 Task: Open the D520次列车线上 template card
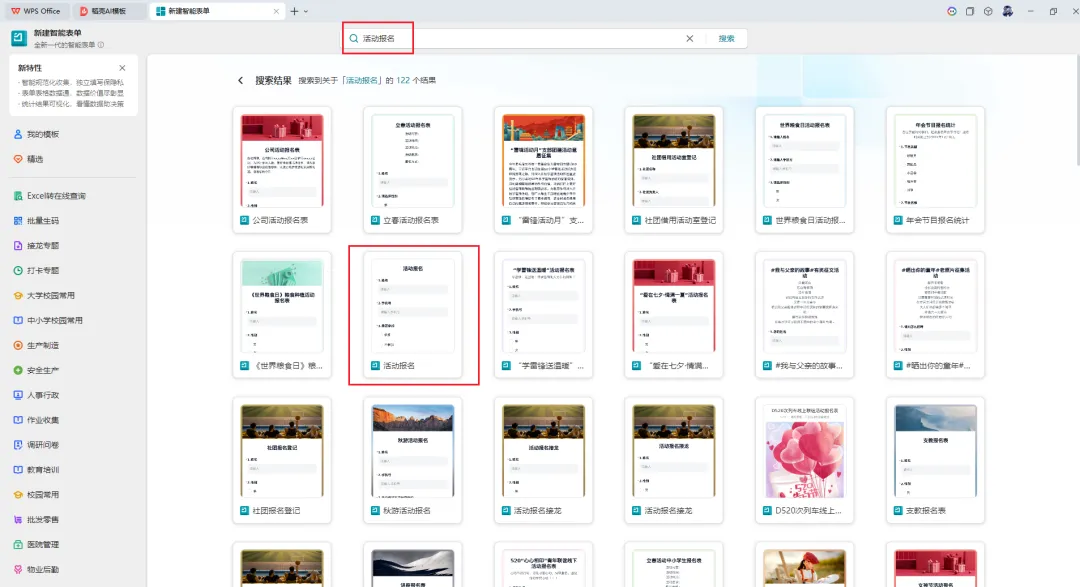point(804,460)
